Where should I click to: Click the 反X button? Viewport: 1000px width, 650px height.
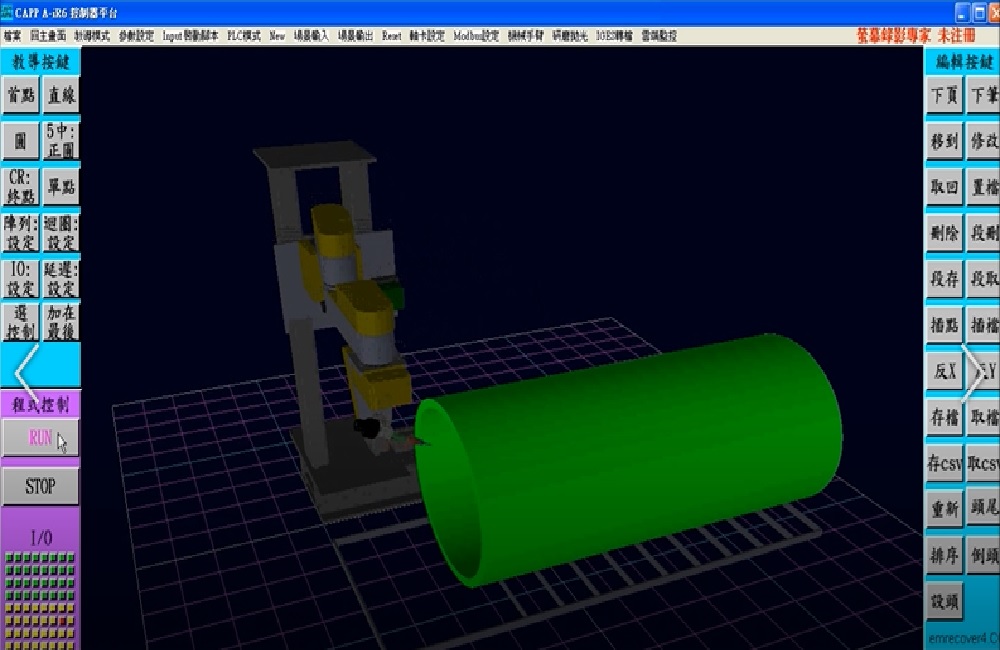coord(944,371)
